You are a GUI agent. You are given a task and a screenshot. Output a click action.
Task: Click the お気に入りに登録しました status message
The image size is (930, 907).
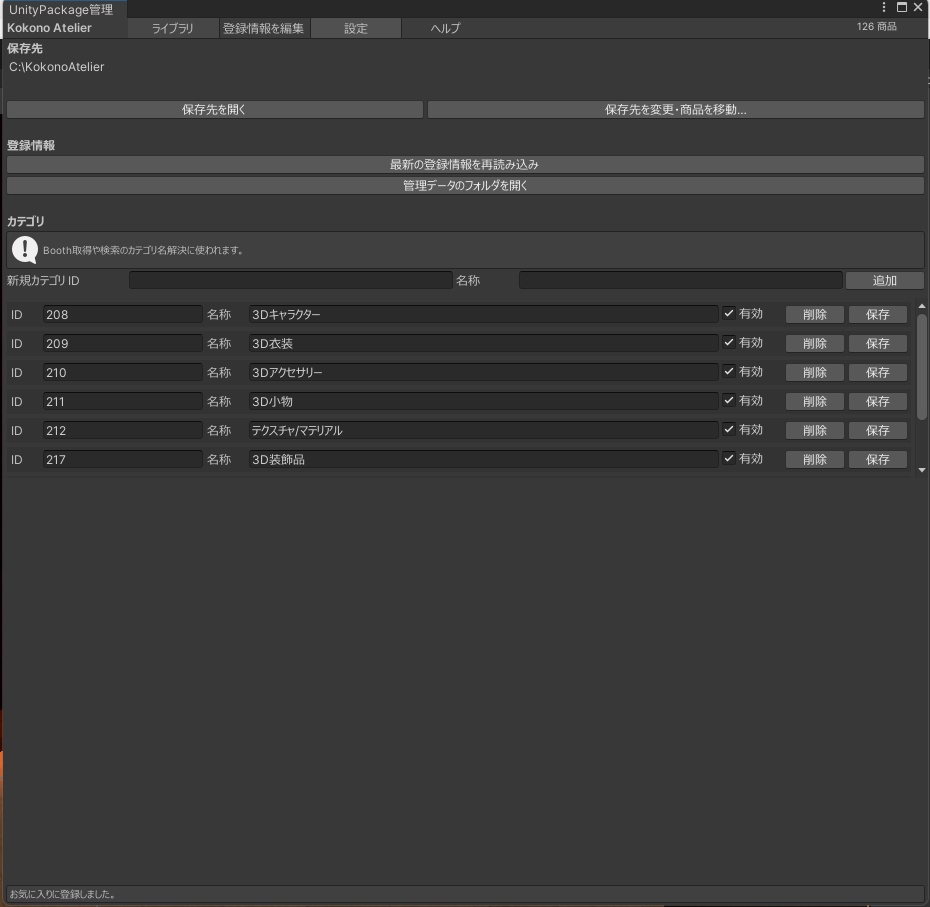[62, 894]
